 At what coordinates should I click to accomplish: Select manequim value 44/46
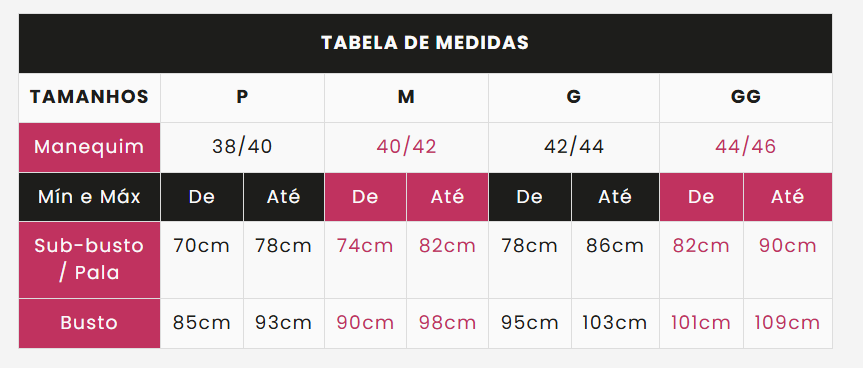[746, 147]
